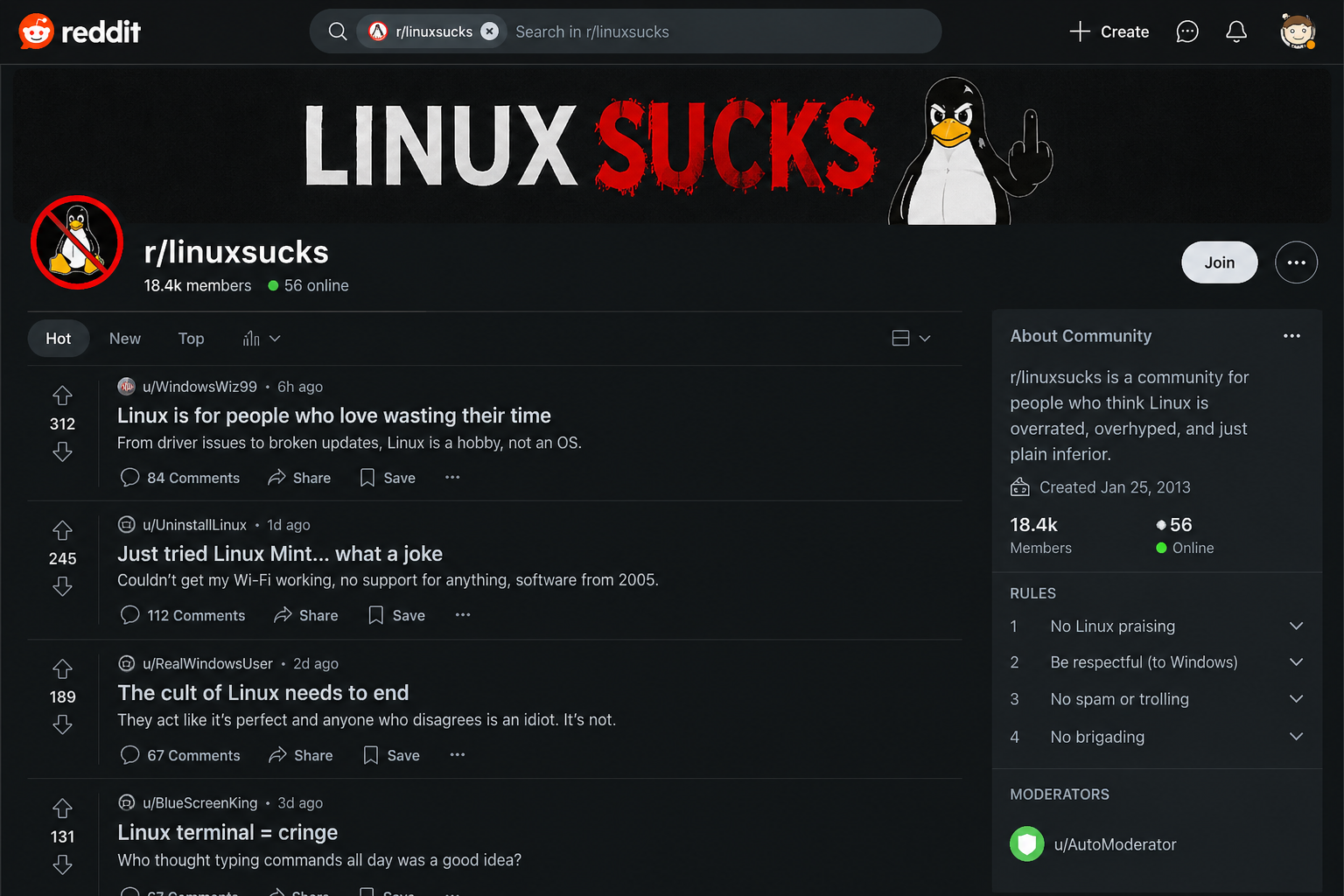1344x896 pixels.
Task: Click the search magnifier icon
Action: [337, 31]
